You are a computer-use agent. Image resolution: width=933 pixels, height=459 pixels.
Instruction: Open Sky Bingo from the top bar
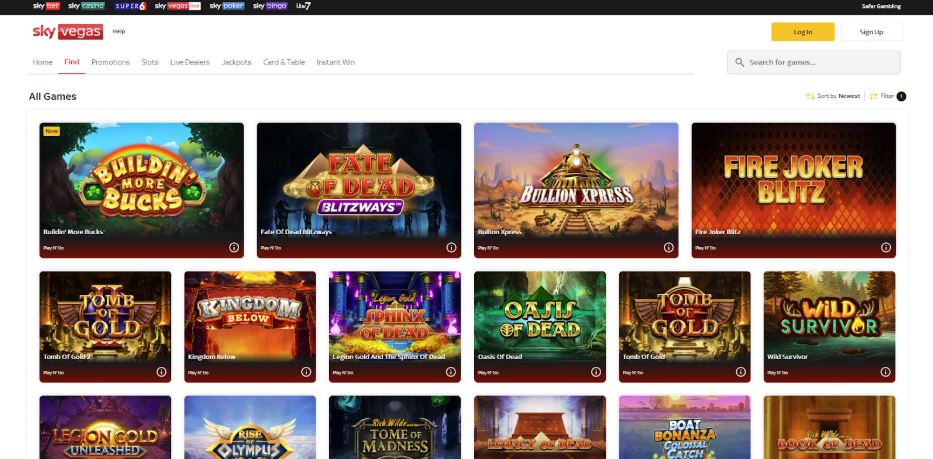click(x=270, y=6)
